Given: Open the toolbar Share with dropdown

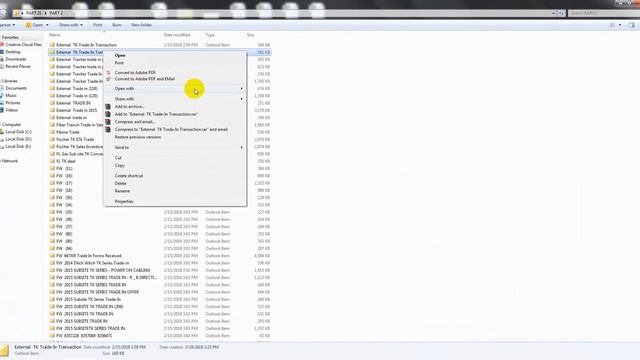Looking at the screenshot, I should coord(70,25).
